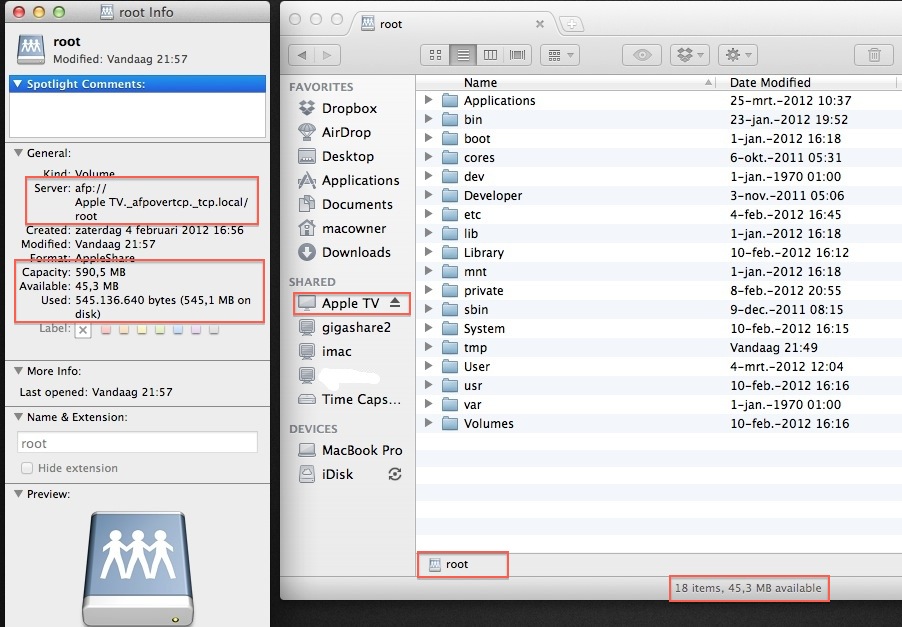Screen dimensions: 902x627
Task: Open Desktop in the sidebar
Action: pyautogui.click(x=336, y=156)
